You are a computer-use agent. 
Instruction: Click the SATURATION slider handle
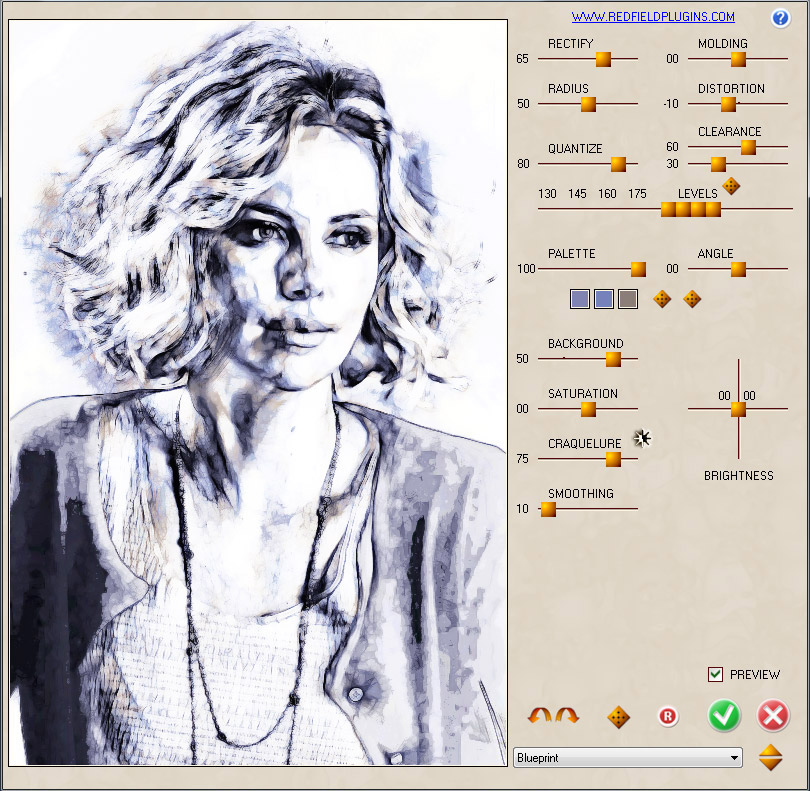click(588, 409)
